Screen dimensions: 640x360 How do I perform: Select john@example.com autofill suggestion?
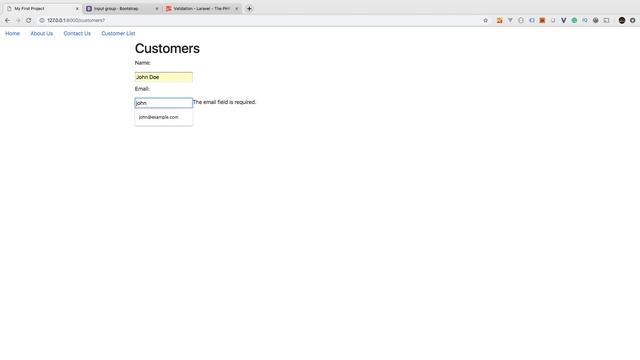tap(164, 117)
